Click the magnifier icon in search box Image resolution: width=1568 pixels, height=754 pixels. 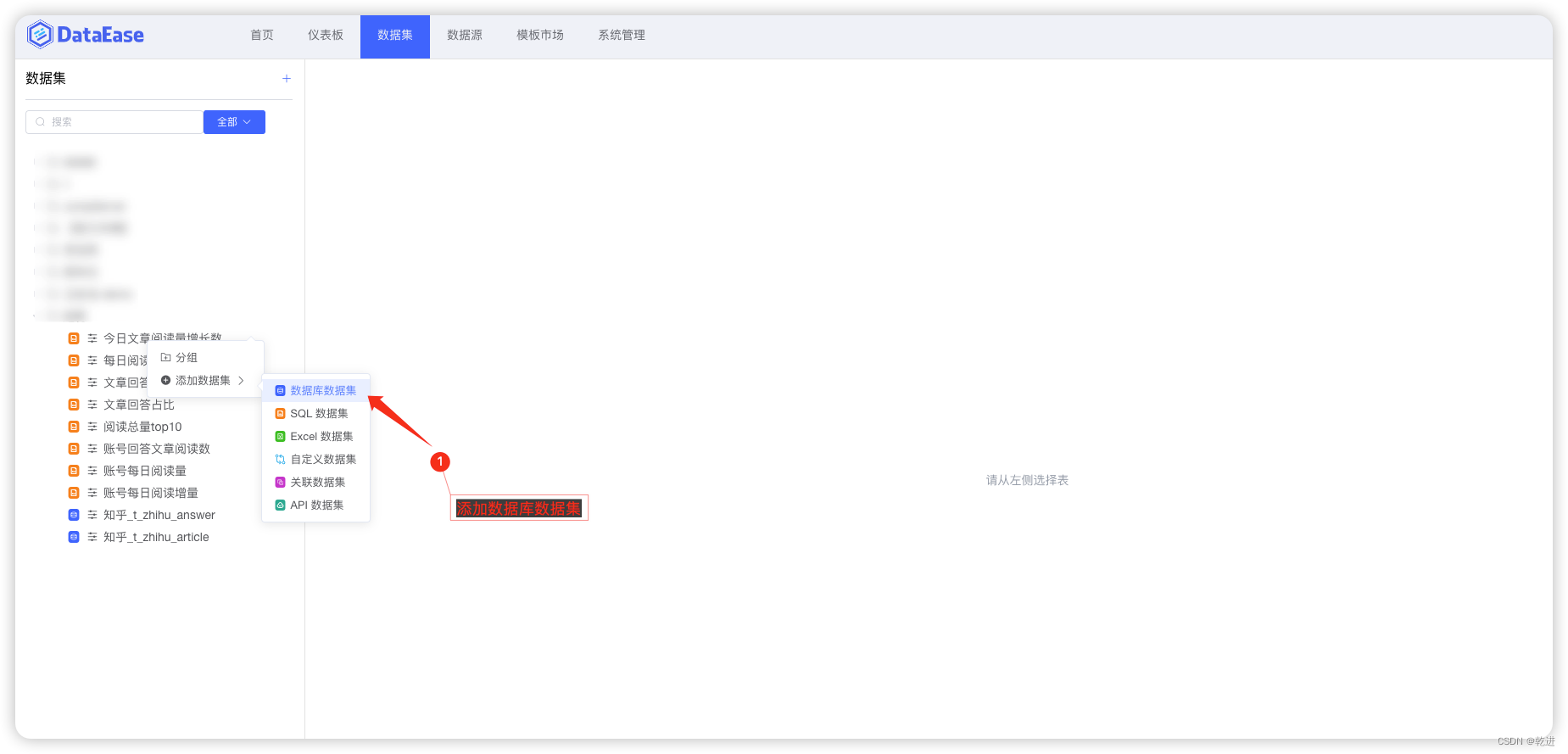tap(40, 122)
